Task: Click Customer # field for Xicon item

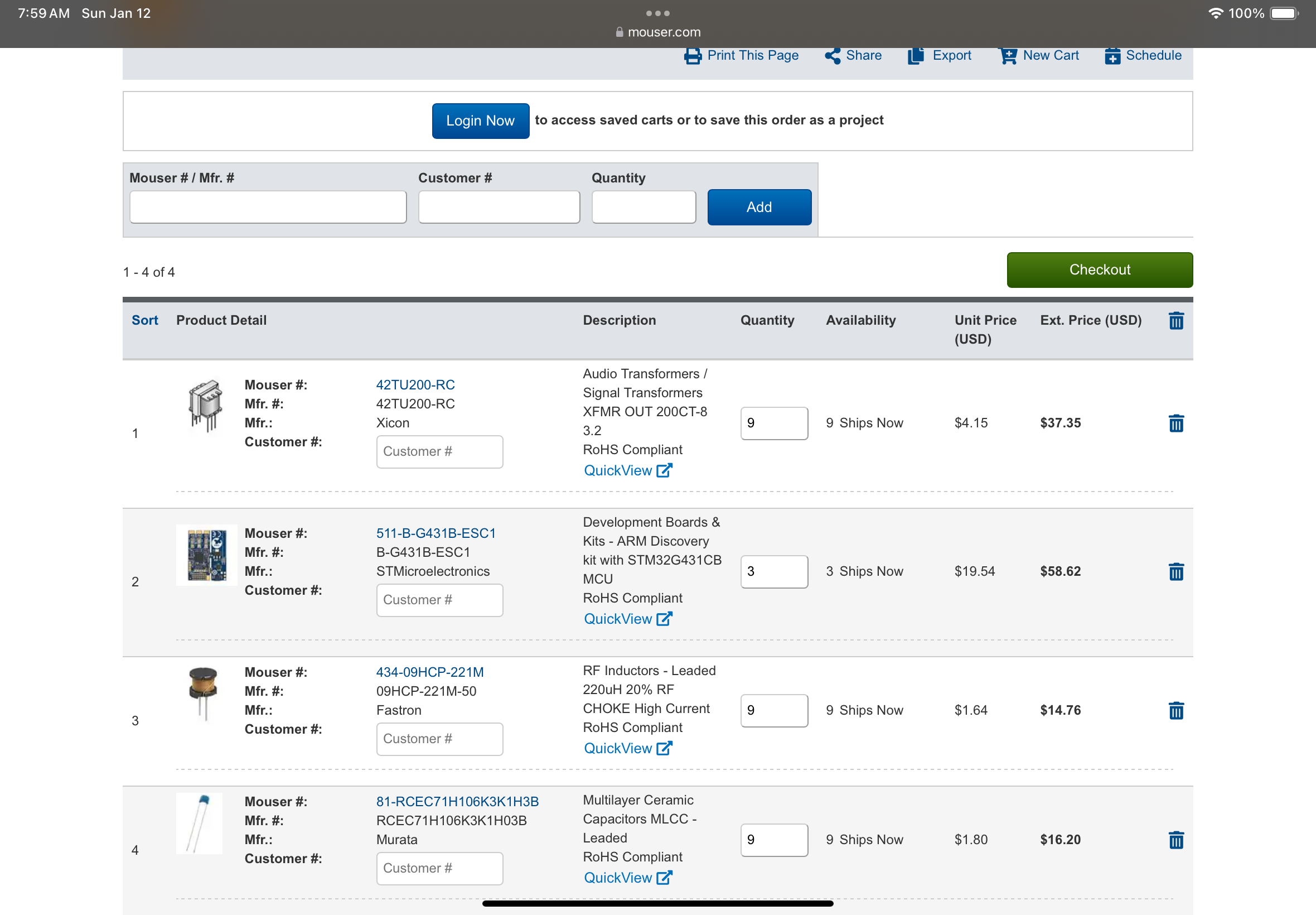Action: (x=439, y=452)
